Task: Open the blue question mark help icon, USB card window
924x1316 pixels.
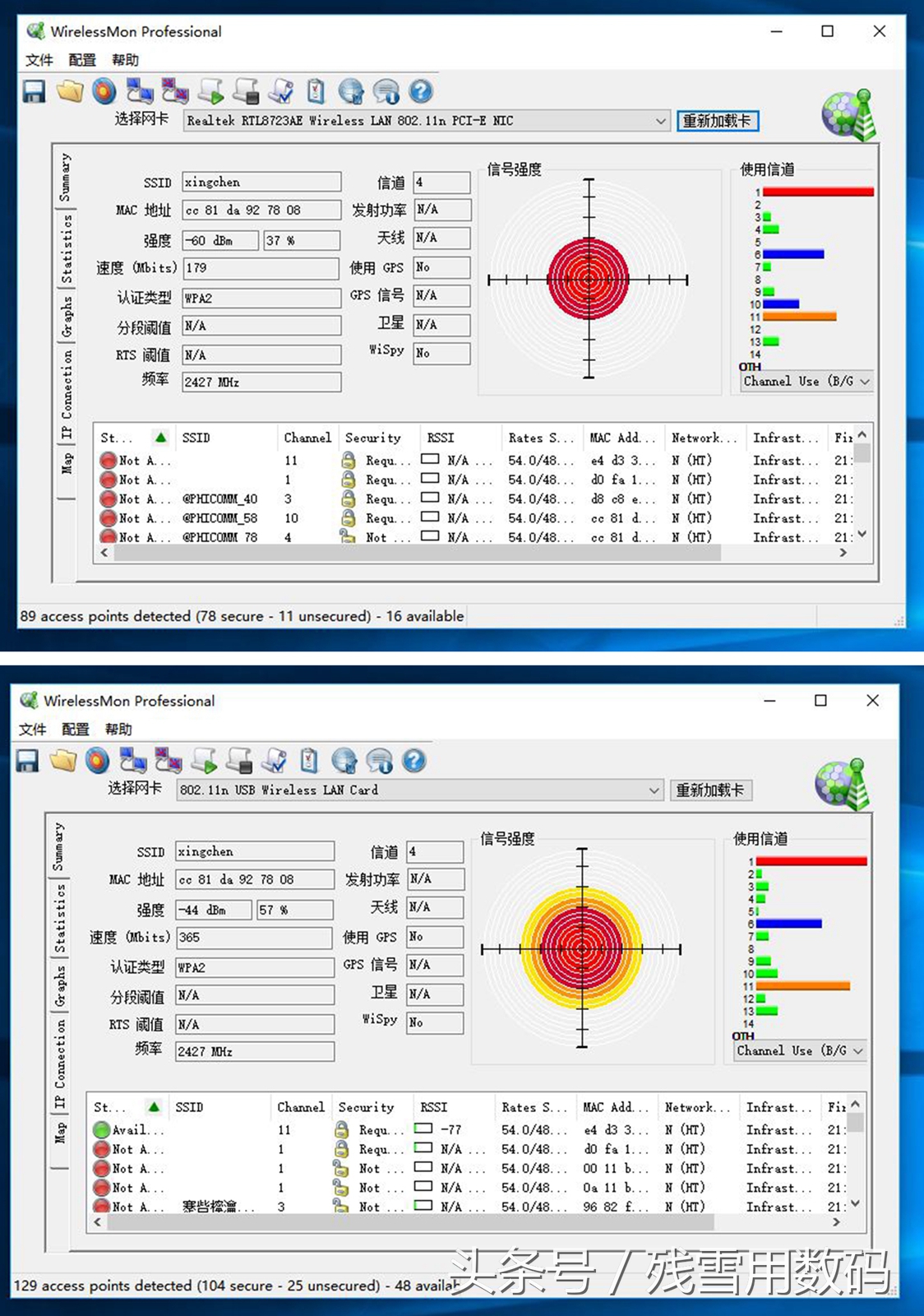Action: point(414,761)
